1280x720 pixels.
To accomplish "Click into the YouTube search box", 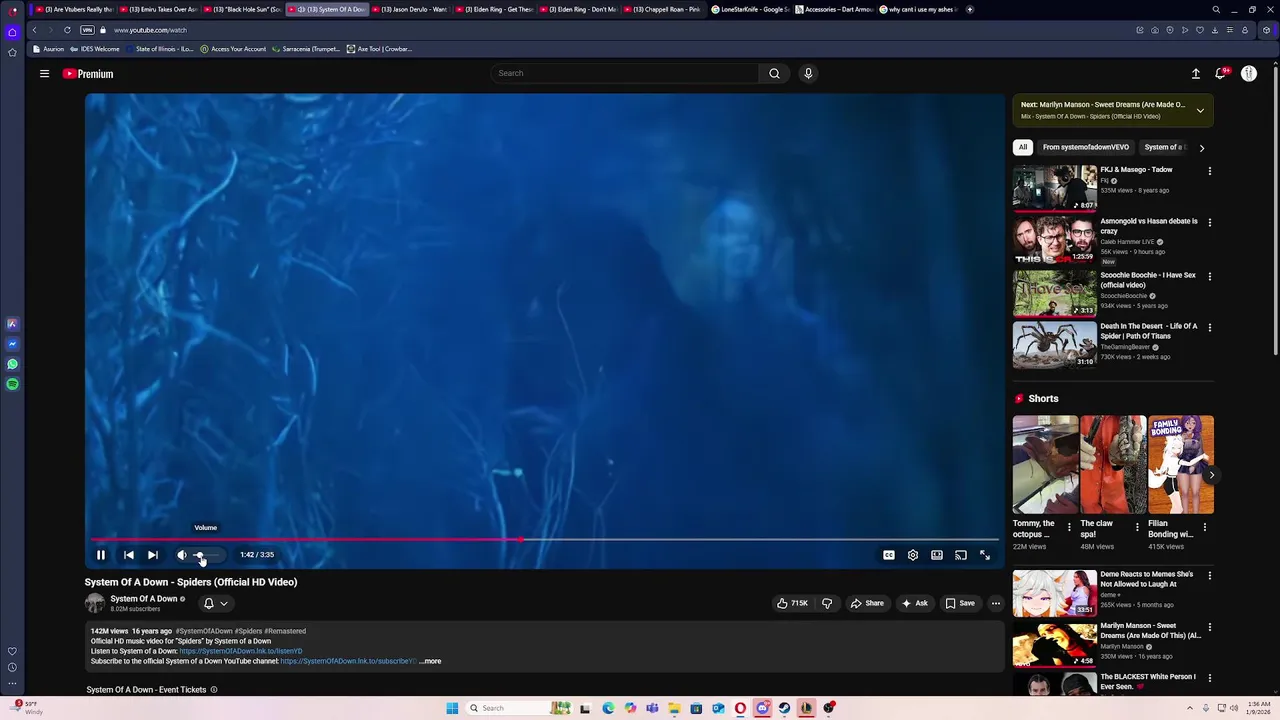I will coord(625,73).
